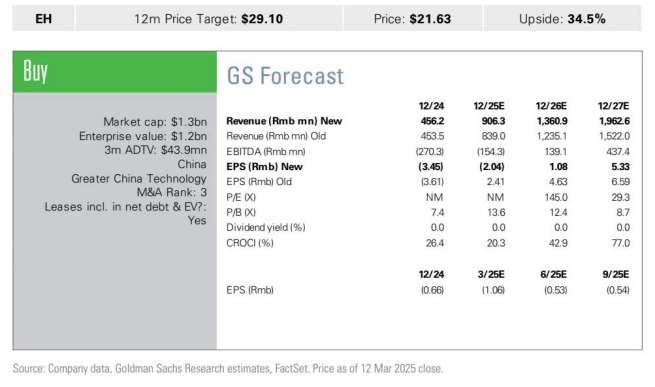Select the 12m Price Target $29.10 cell
The width and height of the screenshot is (655, 387).
209,19
